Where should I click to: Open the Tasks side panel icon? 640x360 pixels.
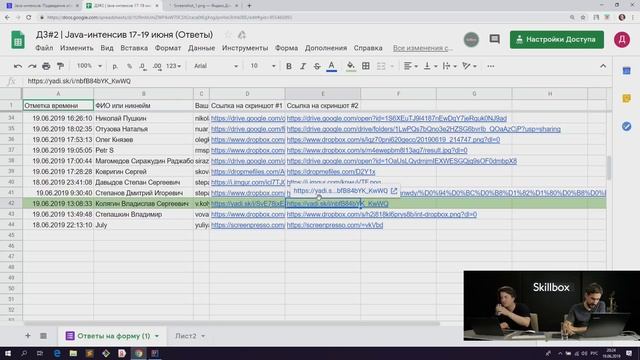(x=627, y=127)
